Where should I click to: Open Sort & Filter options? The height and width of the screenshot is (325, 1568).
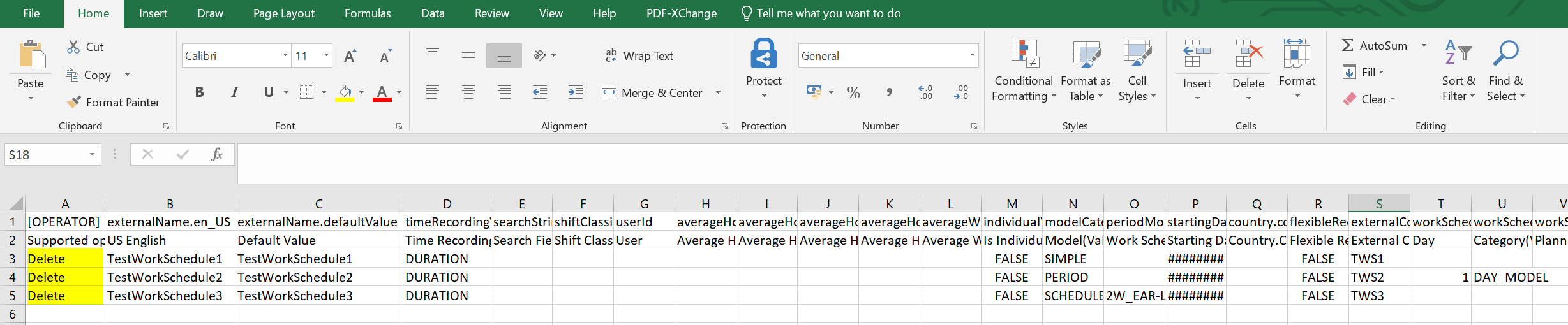point(1458,70)
